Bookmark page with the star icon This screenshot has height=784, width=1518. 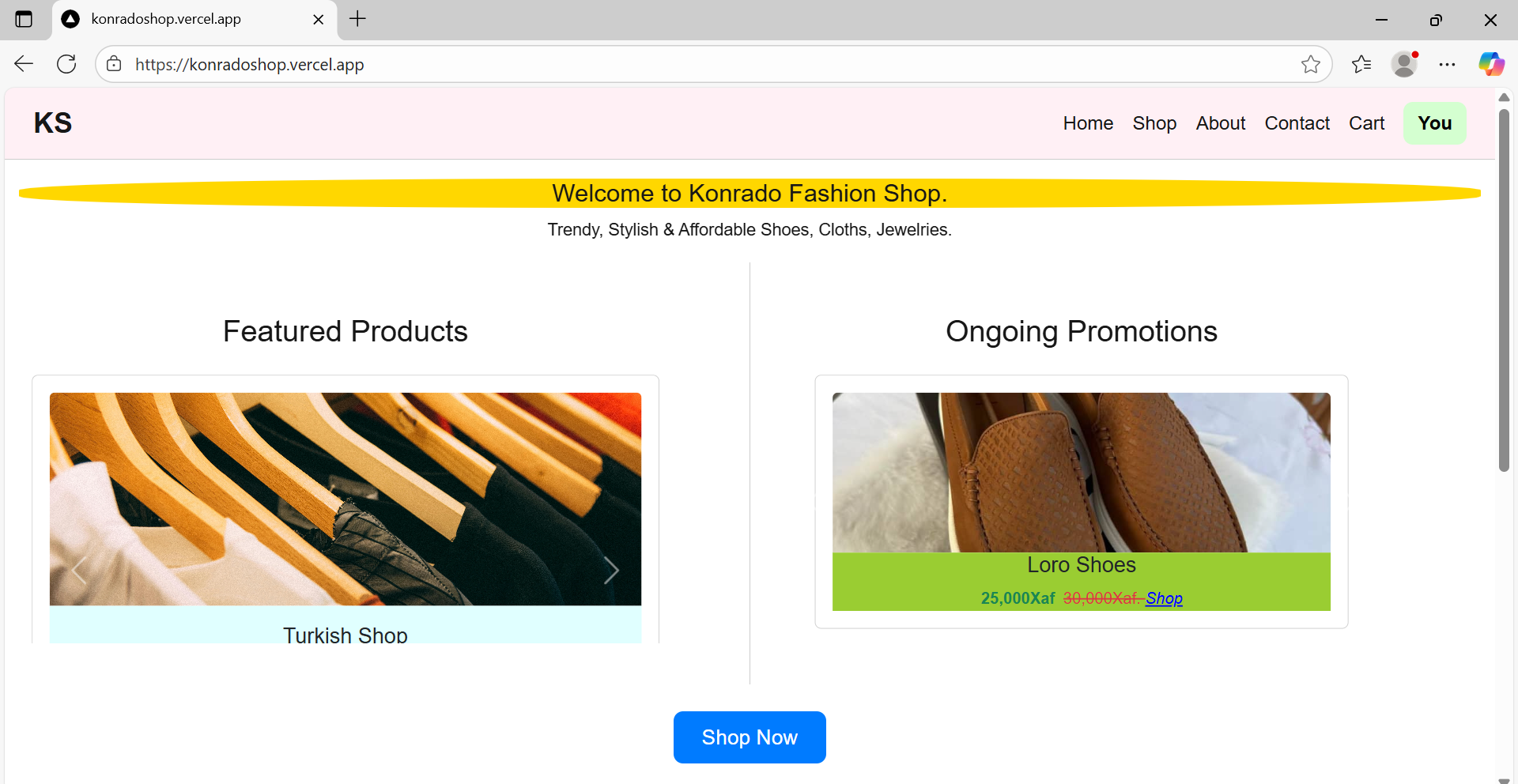coord(1310,64)
